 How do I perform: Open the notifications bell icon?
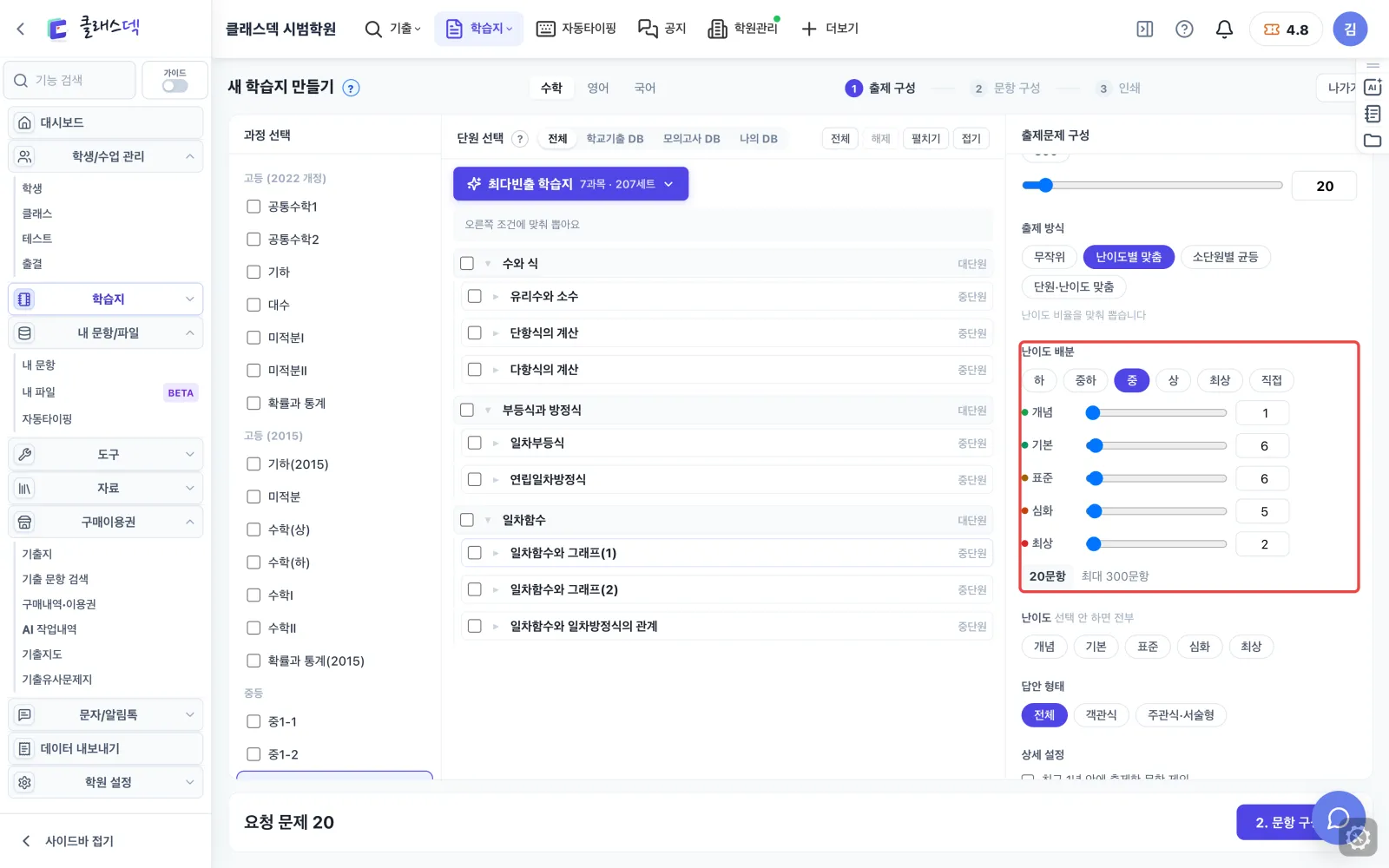pos(1224,29)
